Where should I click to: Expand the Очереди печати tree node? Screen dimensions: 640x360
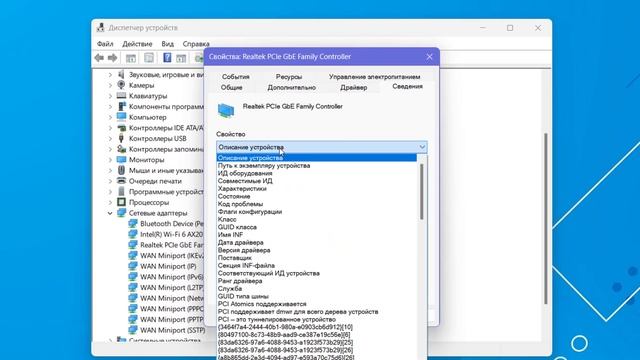(110, 181)
